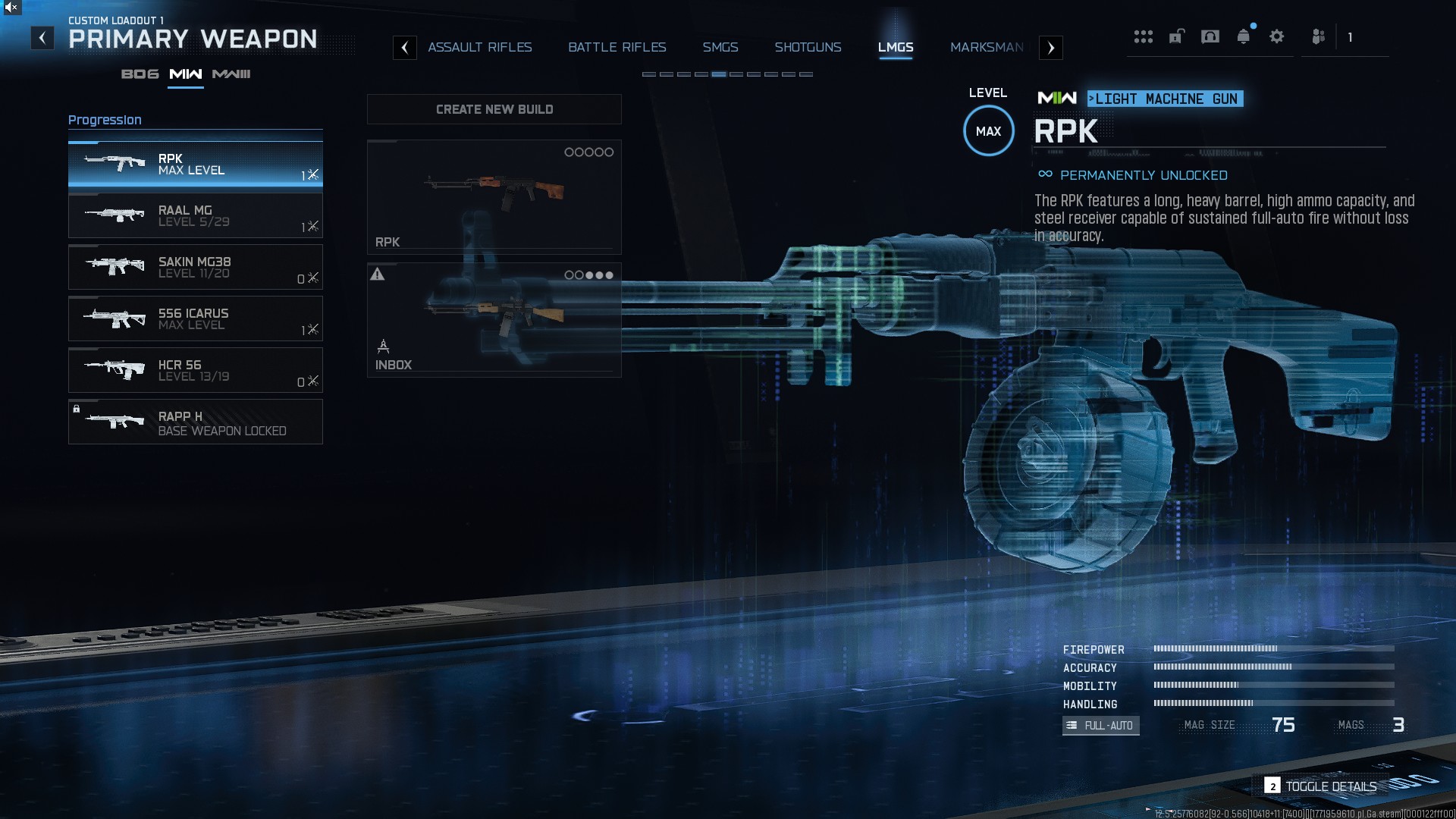Screen dimensions: 1456x819
Task: Open the ASSAULT RIFLES tab
Action: (x=480, y=47)
